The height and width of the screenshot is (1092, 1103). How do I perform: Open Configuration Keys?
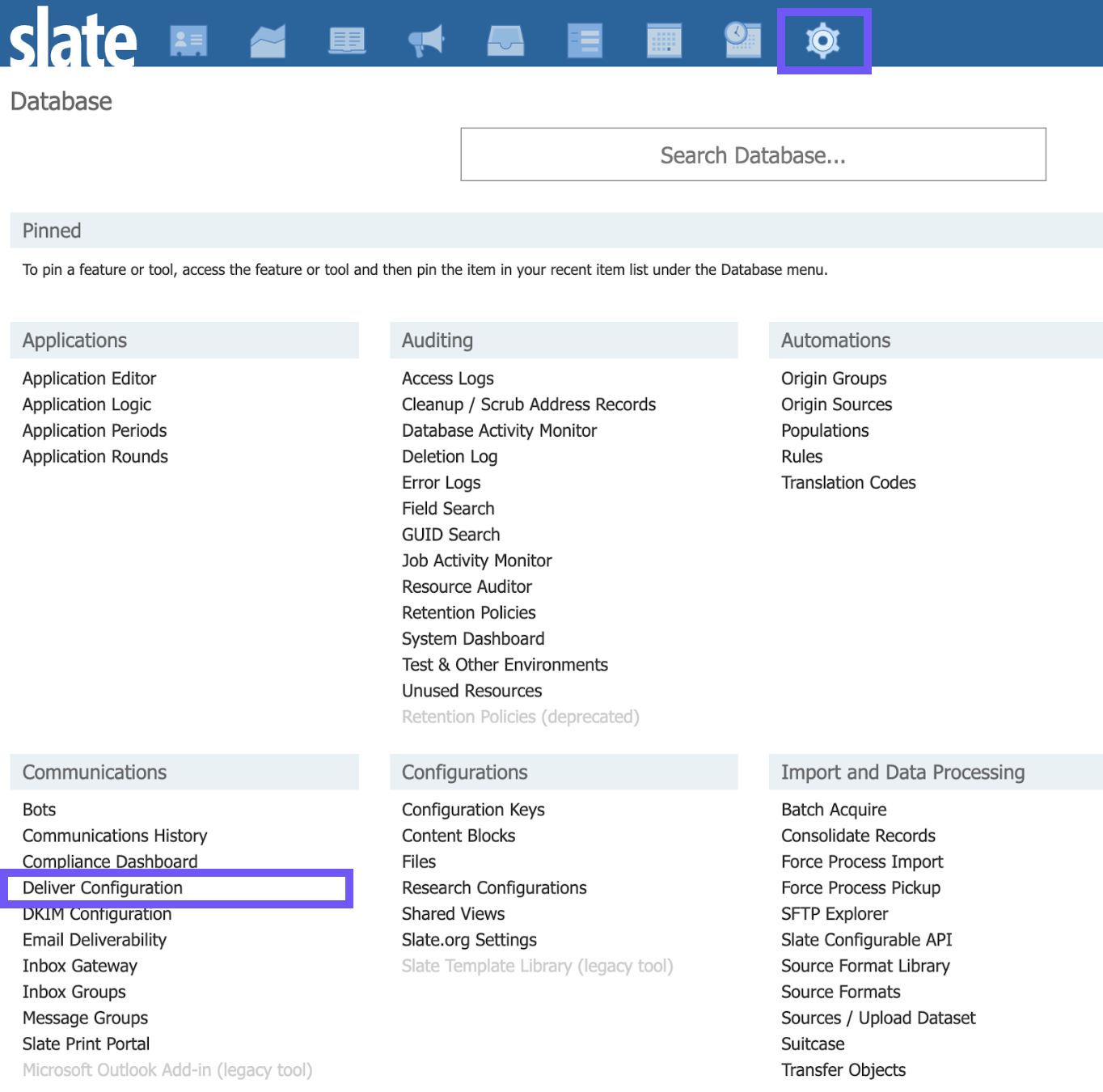(473, 810)
